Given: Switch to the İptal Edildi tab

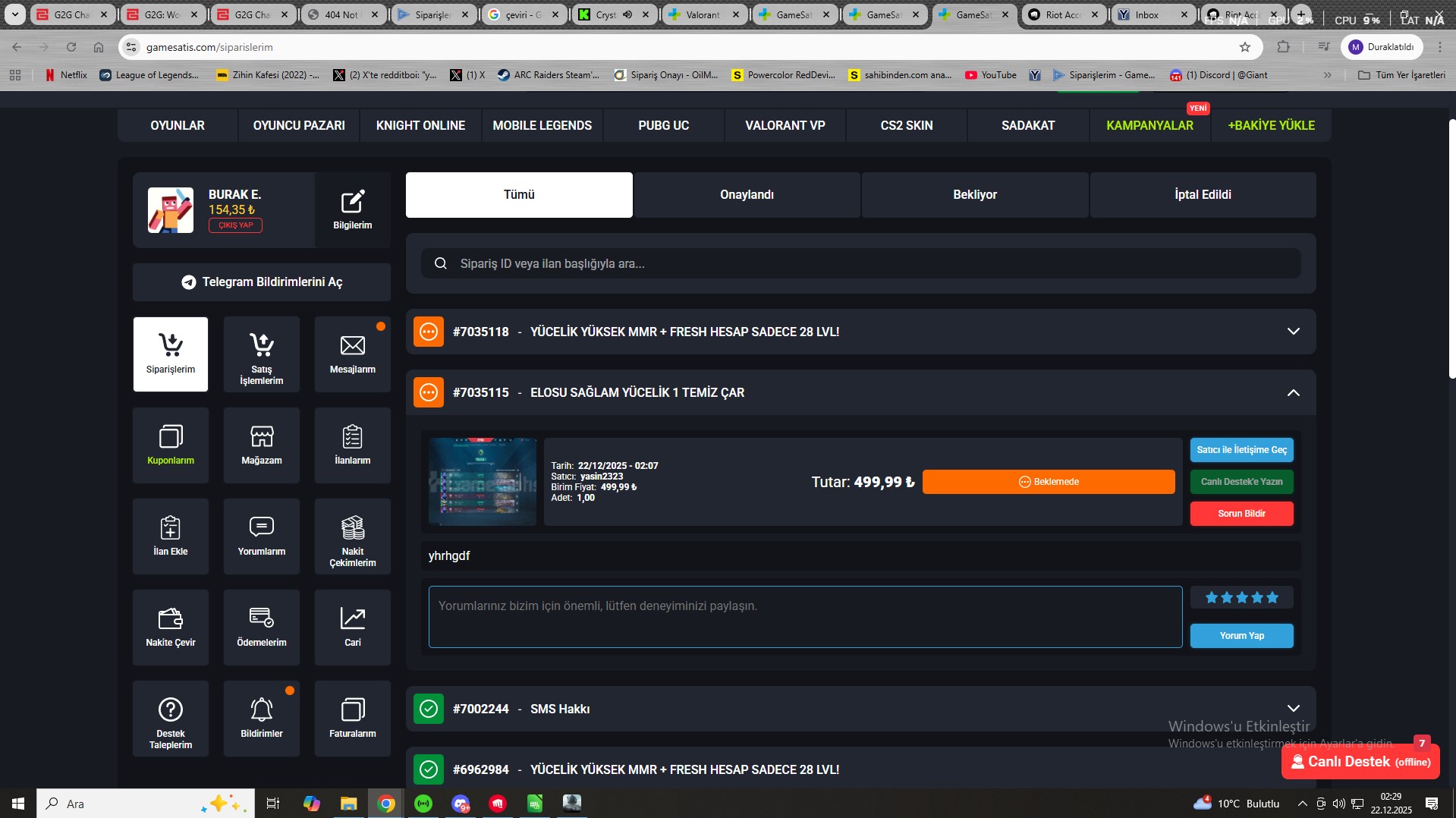Looking at the screenshot, I should pyautogui.click(x=1203, y=195).
